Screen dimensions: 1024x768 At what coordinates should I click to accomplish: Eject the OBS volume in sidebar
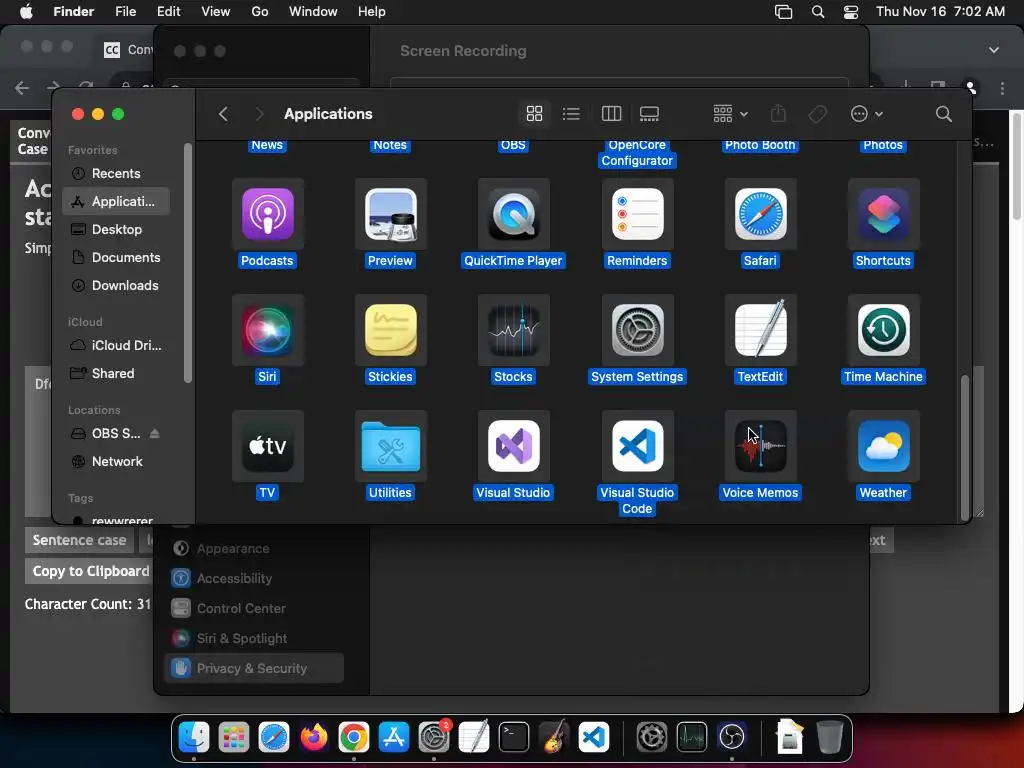154,433
